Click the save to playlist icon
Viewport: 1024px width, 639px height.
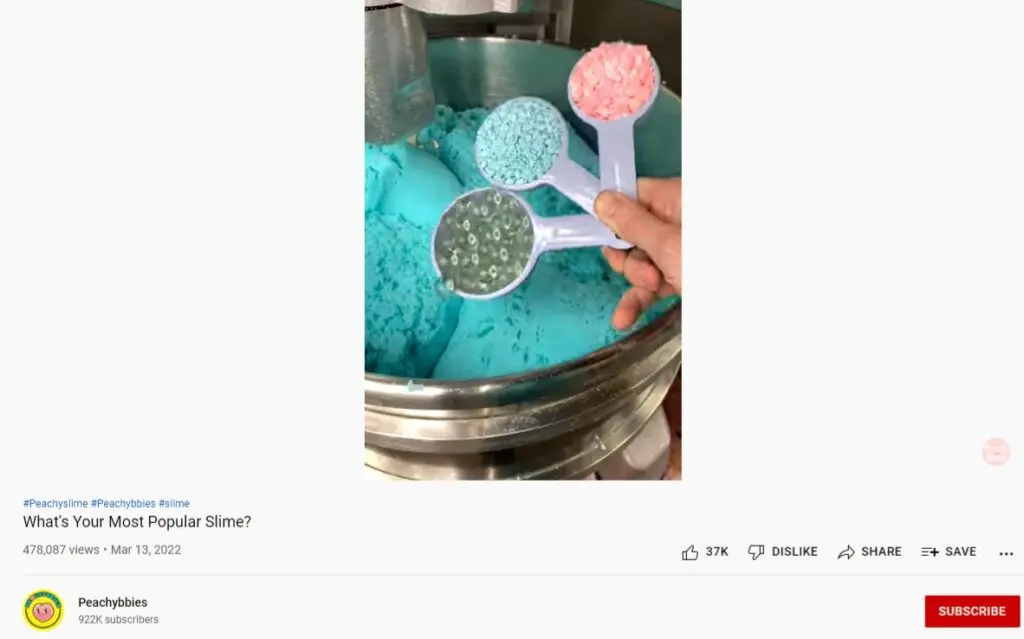point(929,552)
